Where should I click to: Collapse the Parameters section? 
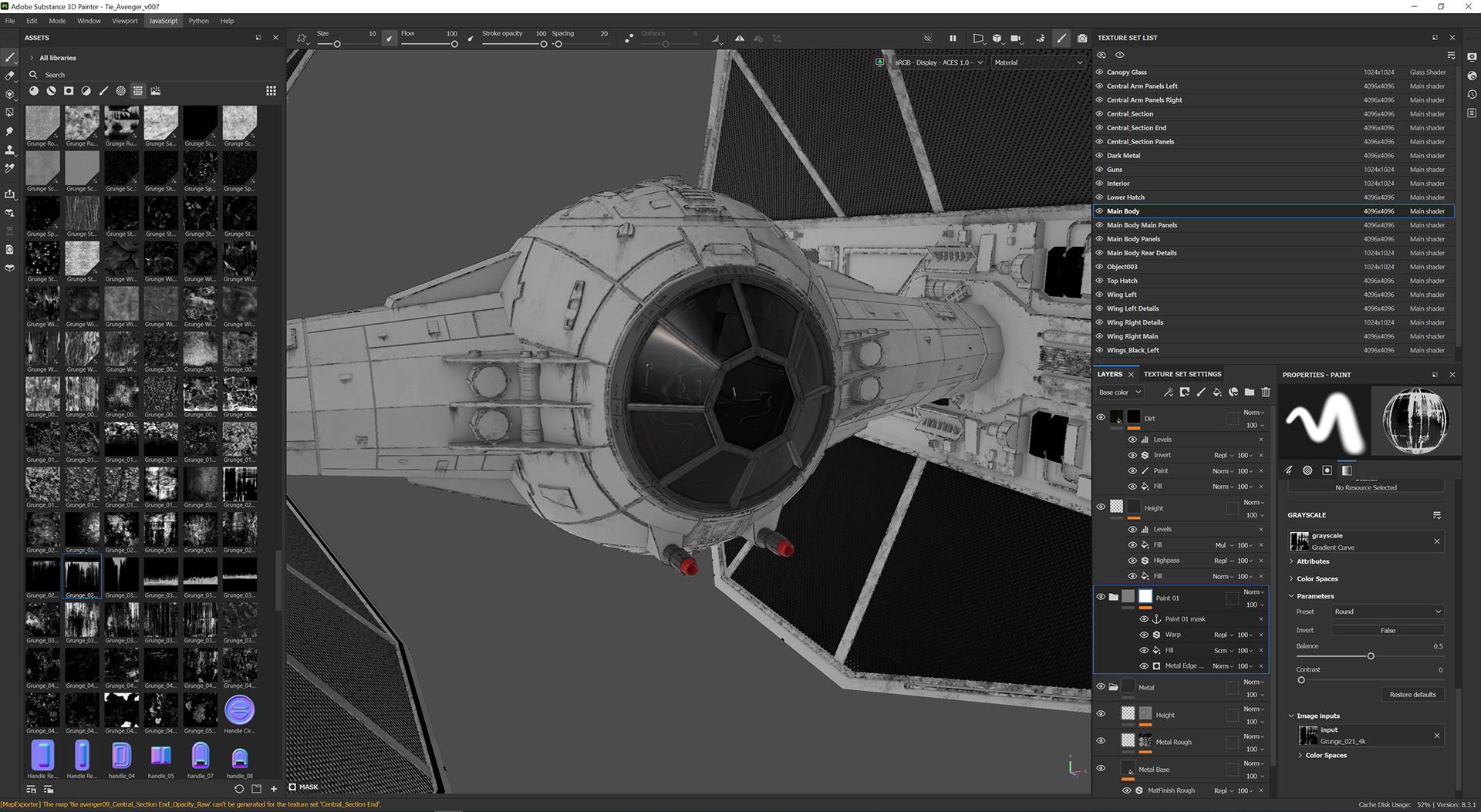pyautogui.click(x=1291, y=596)
